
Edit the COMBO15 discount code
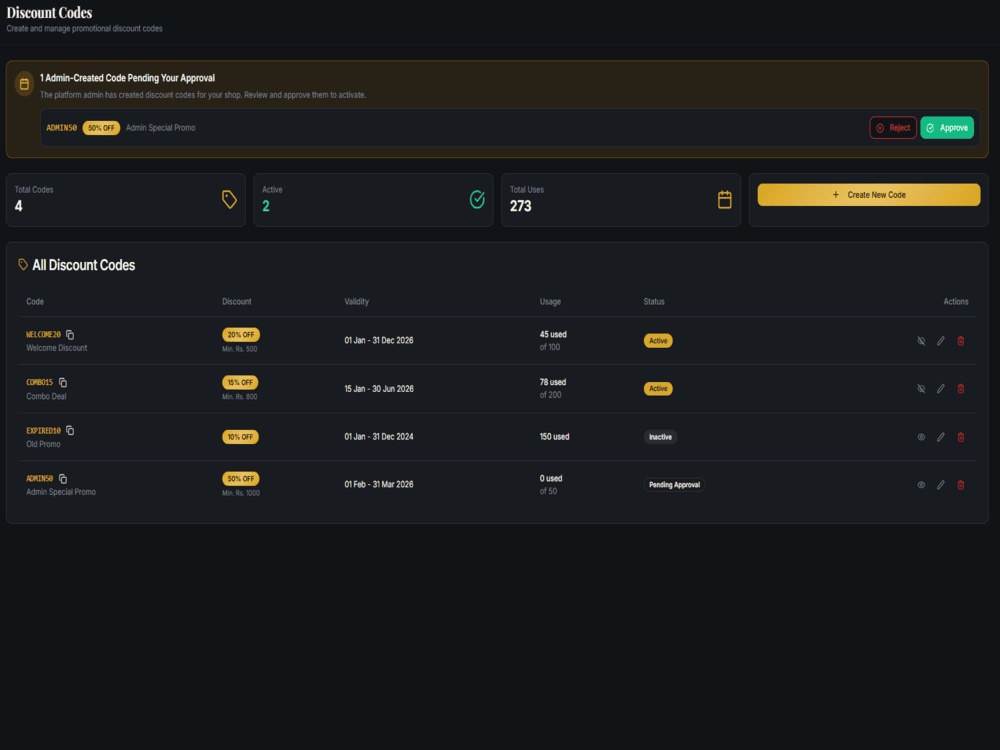pyautogui.click(x=941, y=388)
